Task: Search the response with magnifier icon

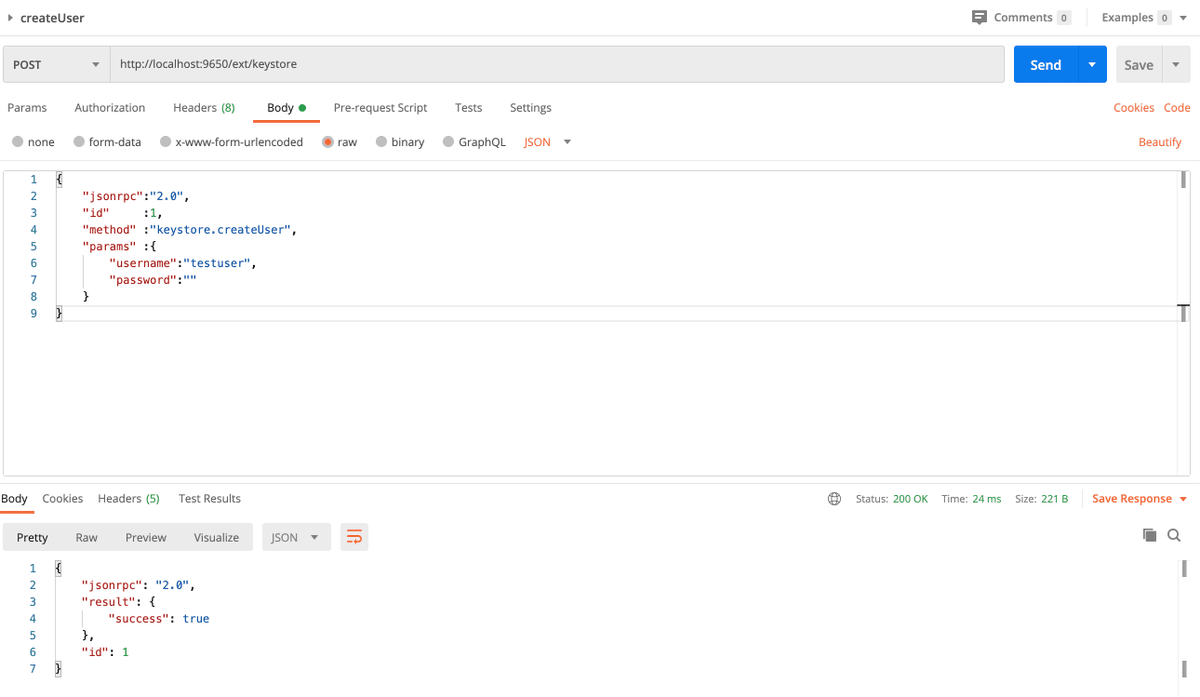Action: [x=1174, y=535]
